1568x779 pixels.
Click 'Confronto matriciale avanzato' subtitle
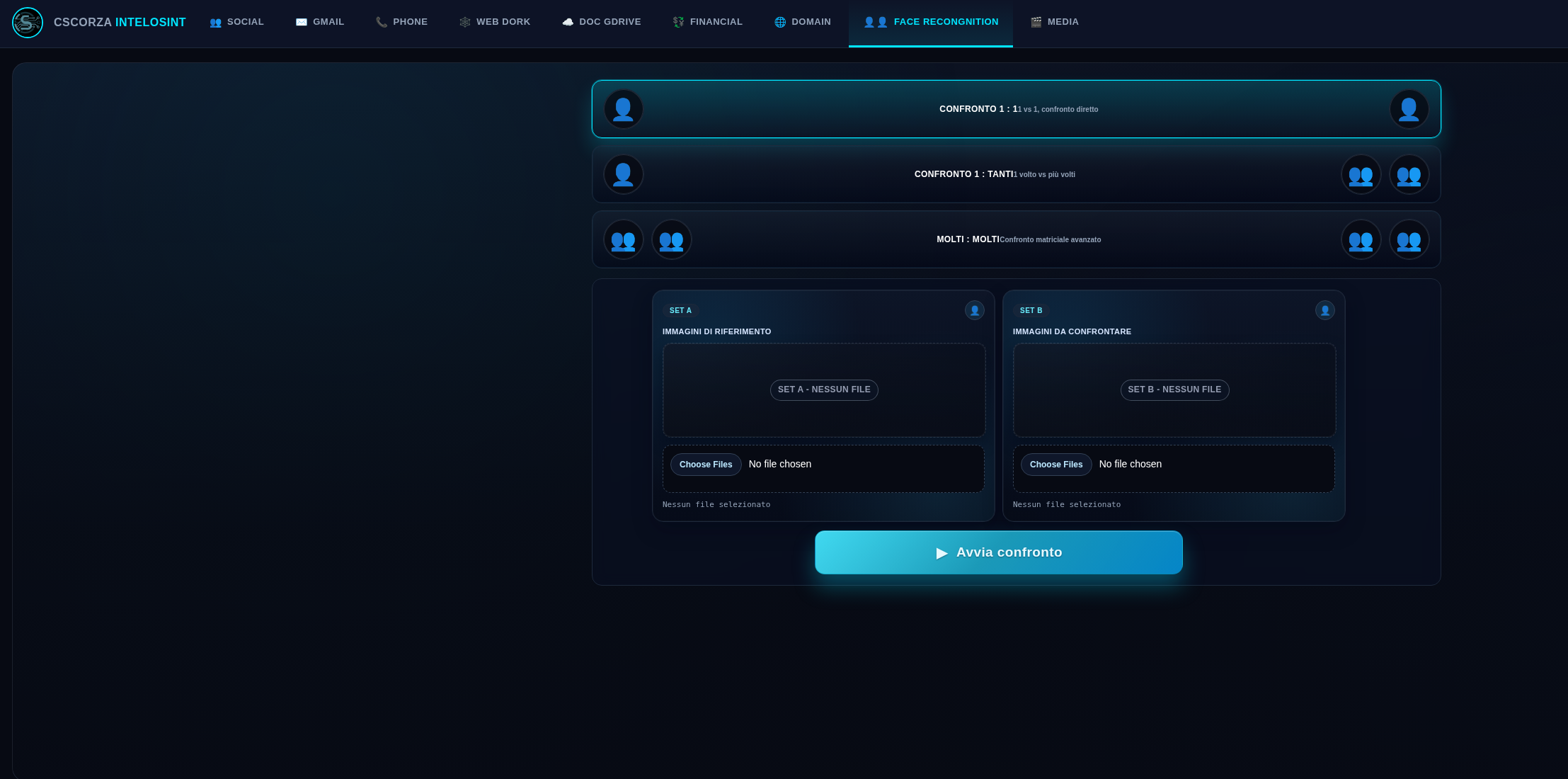tap(1051, 240)
